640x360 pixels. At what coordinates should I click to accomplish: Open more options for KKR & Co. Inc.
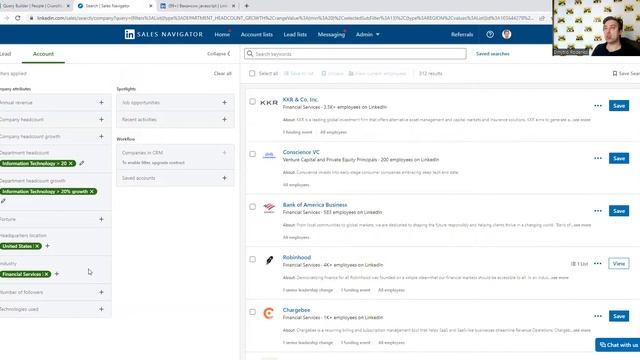pyautogui.click(x=598, y=106)
